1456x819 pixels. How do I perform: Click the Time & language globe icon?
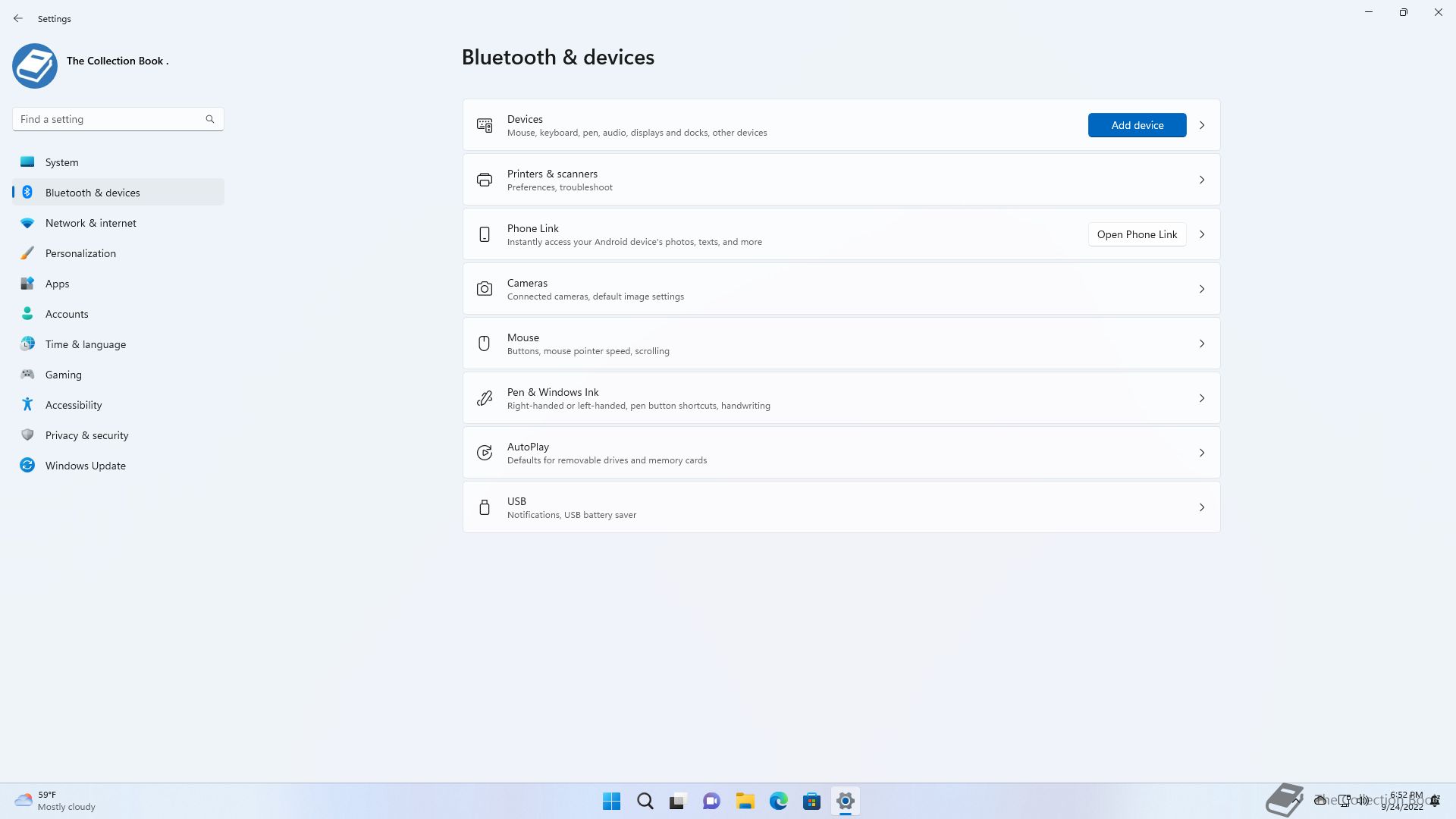pos(27,344)
